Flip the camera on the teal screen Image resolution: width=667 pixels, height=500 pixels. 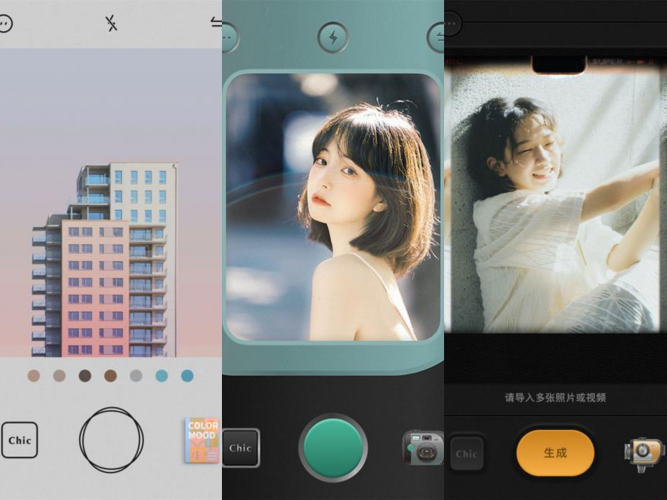[437, 38]
